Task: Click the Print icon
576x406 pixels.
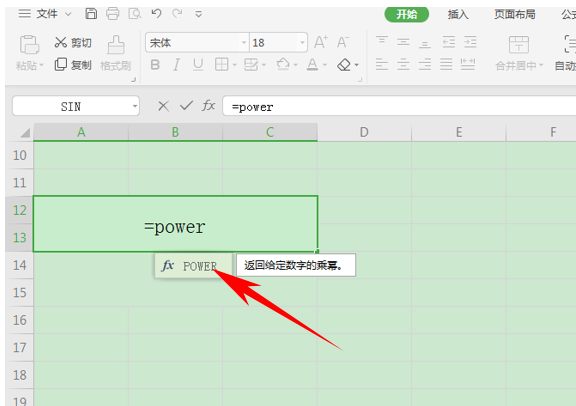Action: pyautogui.click(x=112, y=14)
